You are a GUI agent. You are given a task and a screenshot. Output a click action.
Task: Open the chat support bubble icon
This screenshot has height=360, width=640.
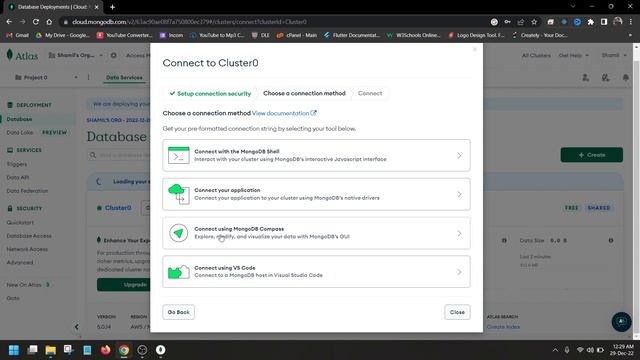621,322
